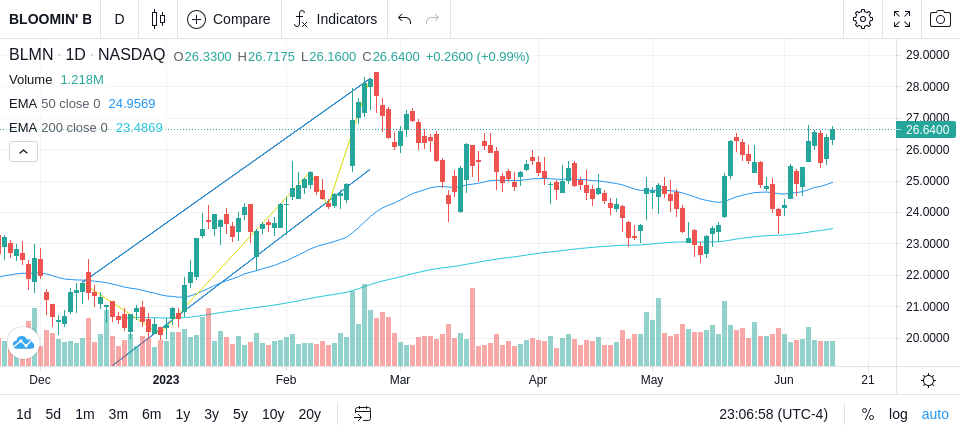Image resolution: width=960 pixels, height=433 pixels.
Task: Open the BLOOMIN' B symbol search
Action: tap(50, 19)
